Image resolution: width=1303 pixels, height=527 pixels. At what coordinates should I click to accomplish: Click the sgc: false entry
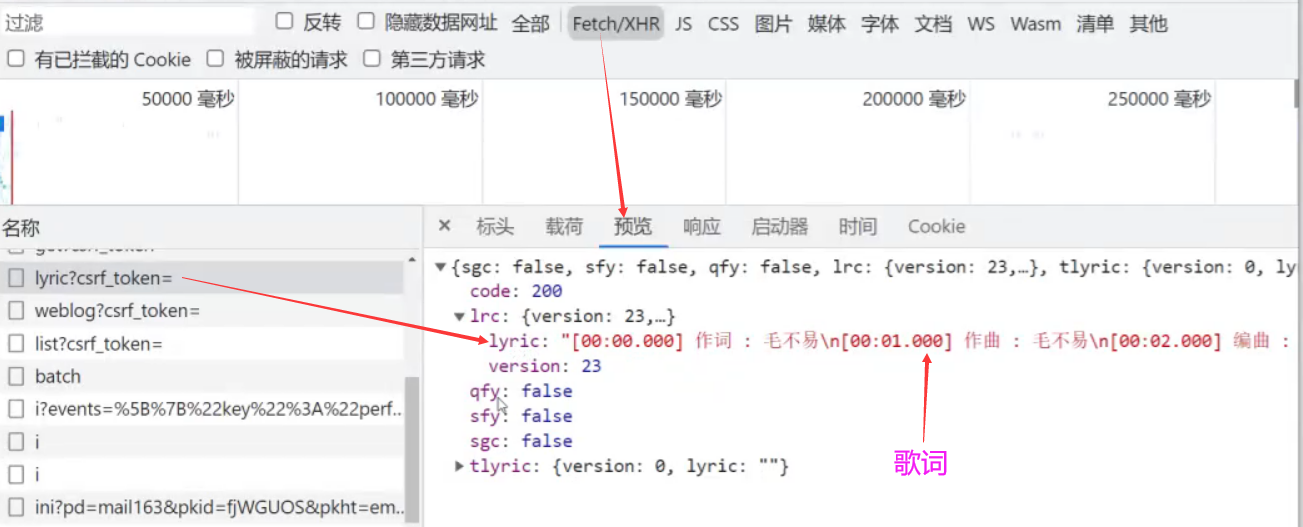point(521,441)
